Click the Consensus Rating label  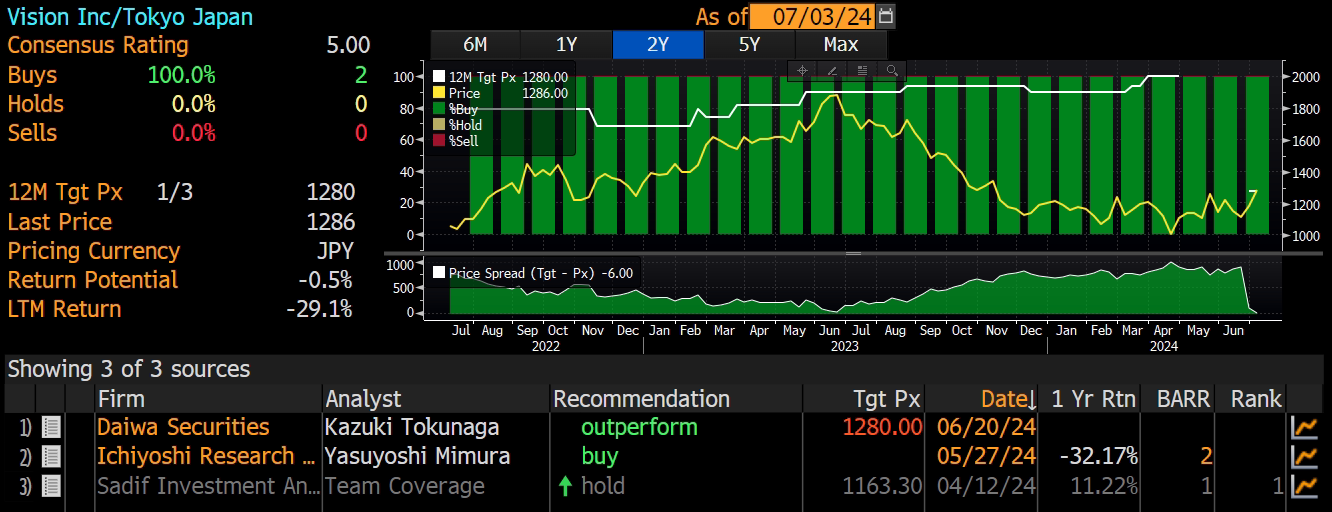click(x=98, y=45)
